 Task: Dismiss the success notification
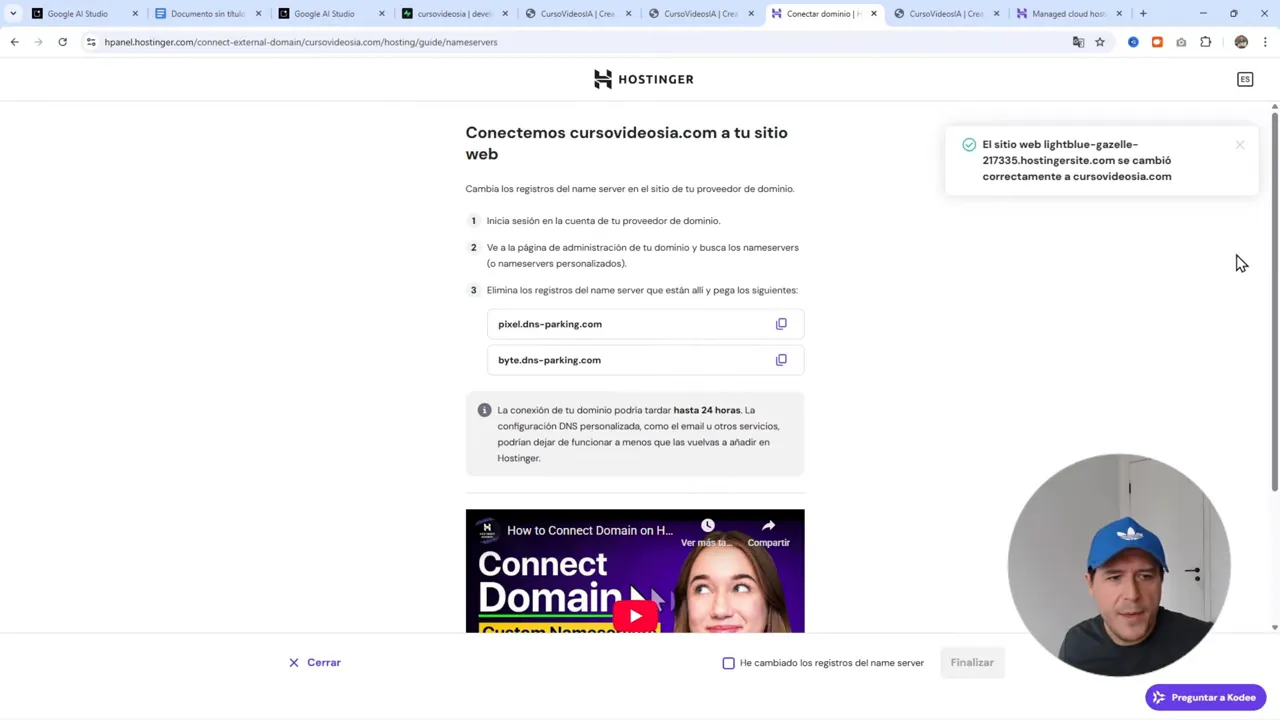(1240, 144)
